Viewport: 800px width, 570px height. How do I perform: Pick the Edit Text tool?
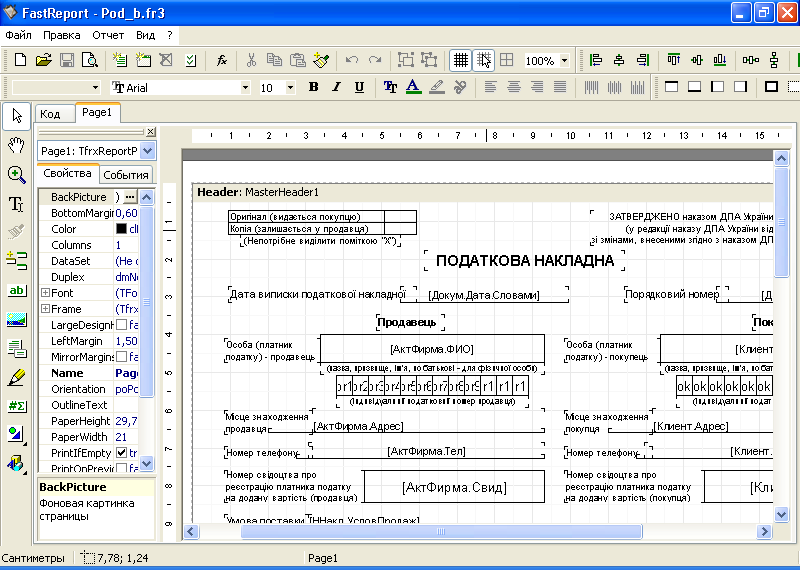pos(16,204)
